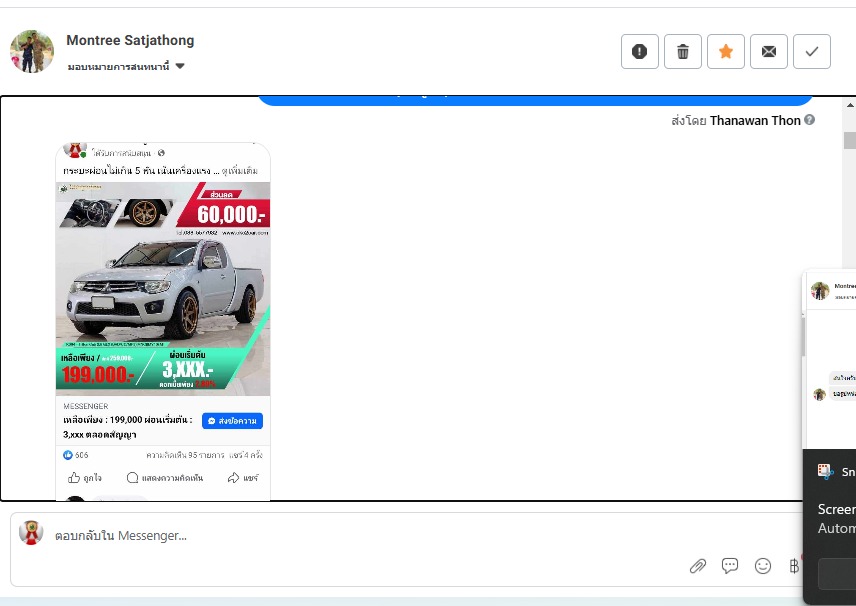This screenshot has height=606, width=856.
Task: Attach a file with the paperclip icon
Action: 698,566
